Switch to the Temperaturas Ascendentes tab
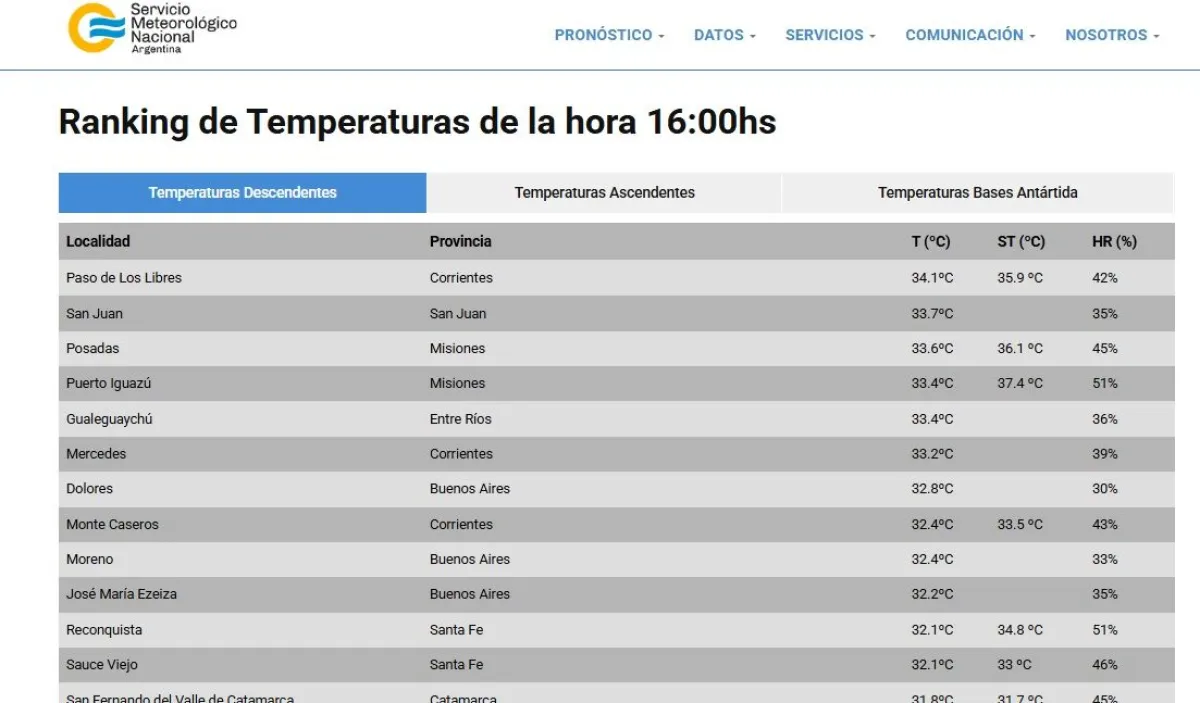 click(604, 193)
